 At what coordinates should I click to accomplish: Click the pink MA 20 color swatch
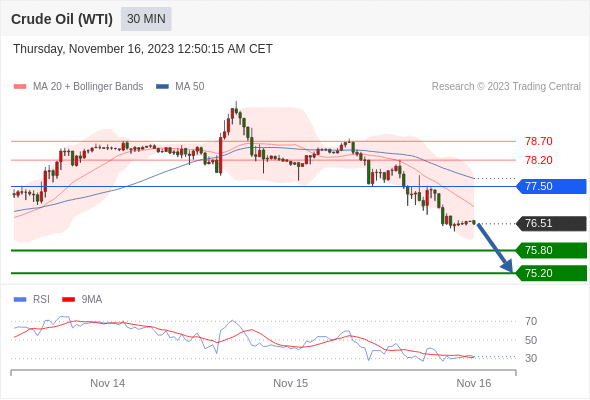coord(20,87)
